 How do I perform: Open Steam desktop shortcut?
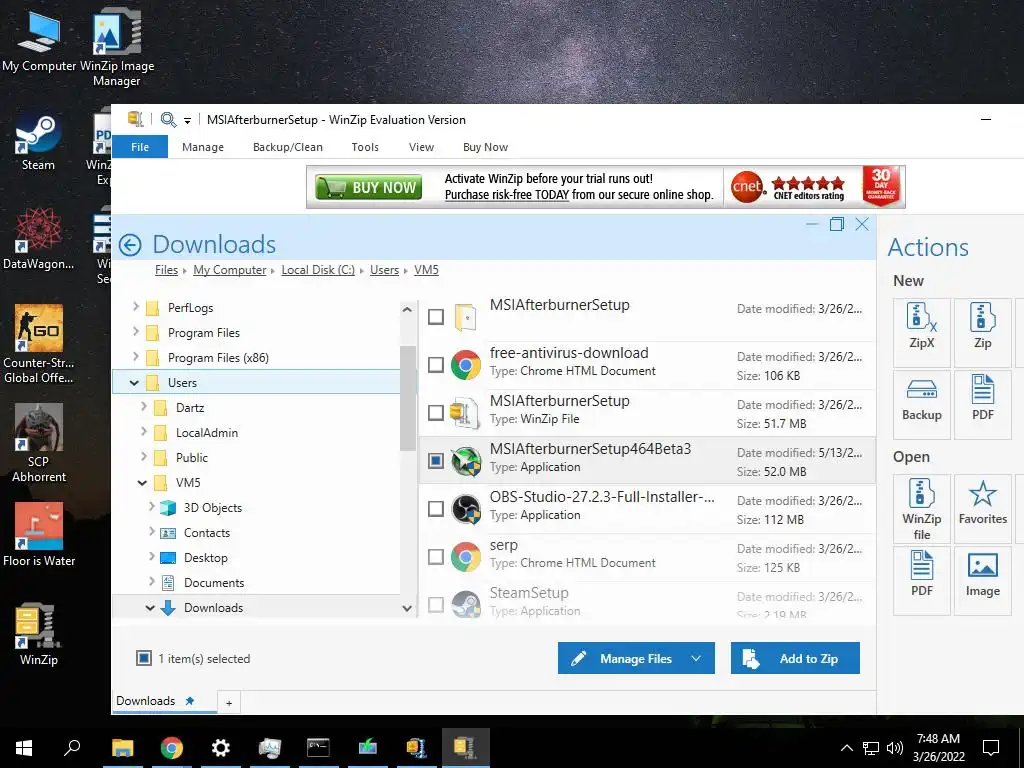tap(38, 142)
